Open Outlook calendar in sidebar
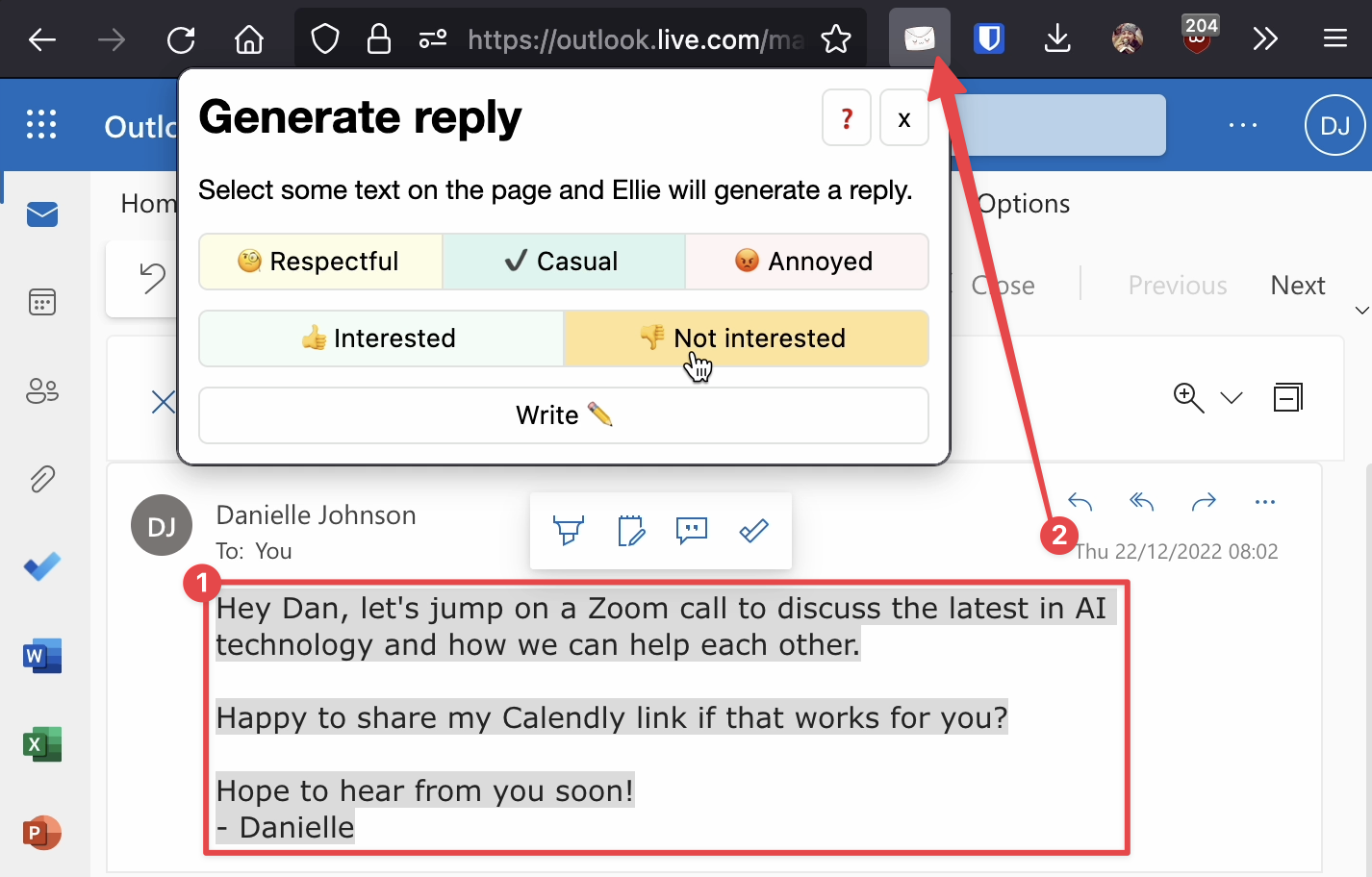 [42, 303]
